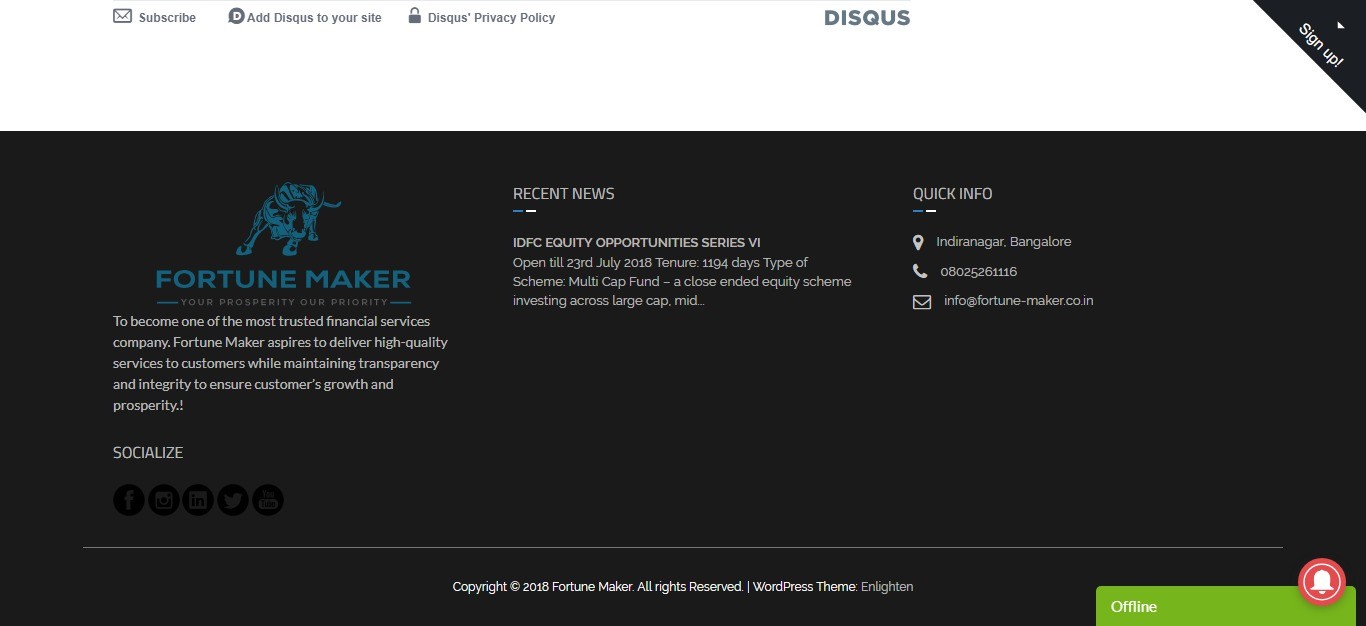Click the padlock privacy icon
Image resolution: width=1366 pixels, height=626 pixels.
coord(414,15)
